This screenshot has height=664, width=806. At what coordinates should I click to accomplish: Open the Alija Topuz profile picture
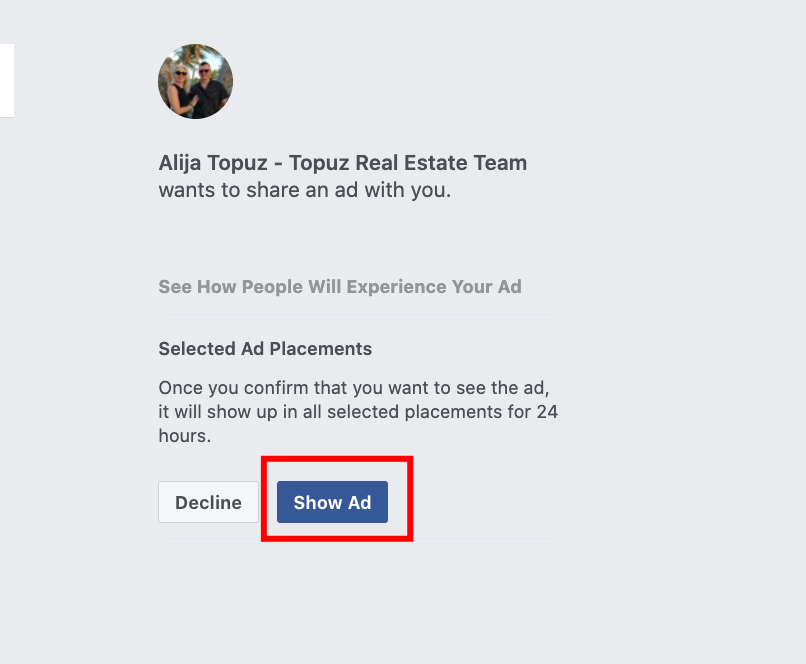pos(195,81)
